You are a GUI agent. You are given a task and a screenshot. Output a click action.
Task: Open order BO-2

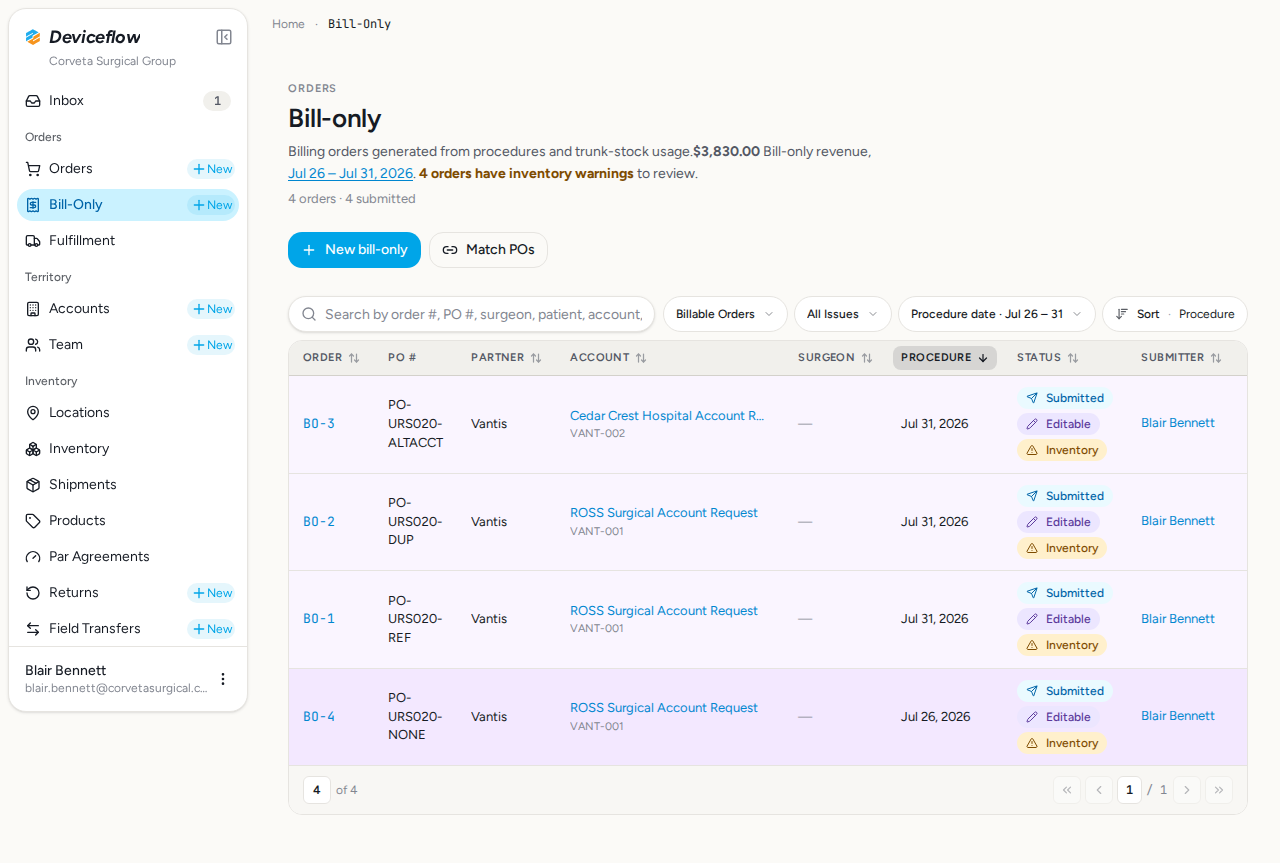click(x=319, y=522)
